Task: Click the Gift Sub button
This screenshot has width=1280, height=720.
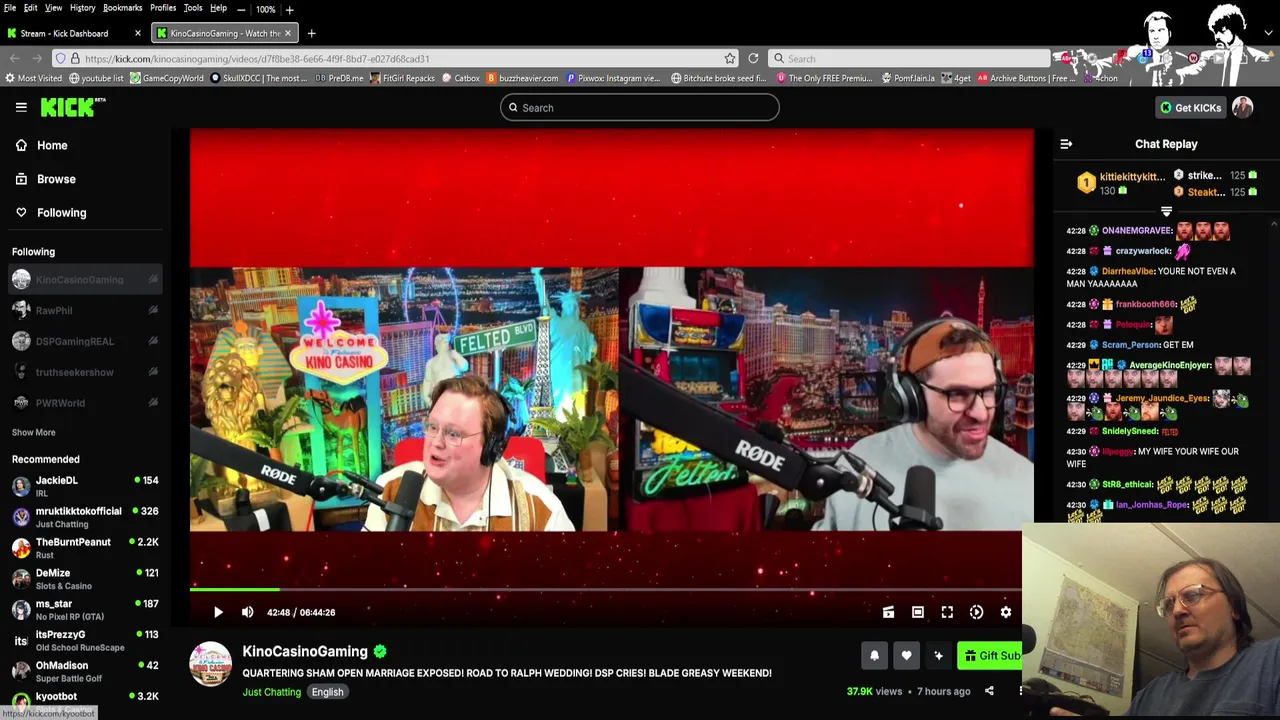Action: pos(990,656)
